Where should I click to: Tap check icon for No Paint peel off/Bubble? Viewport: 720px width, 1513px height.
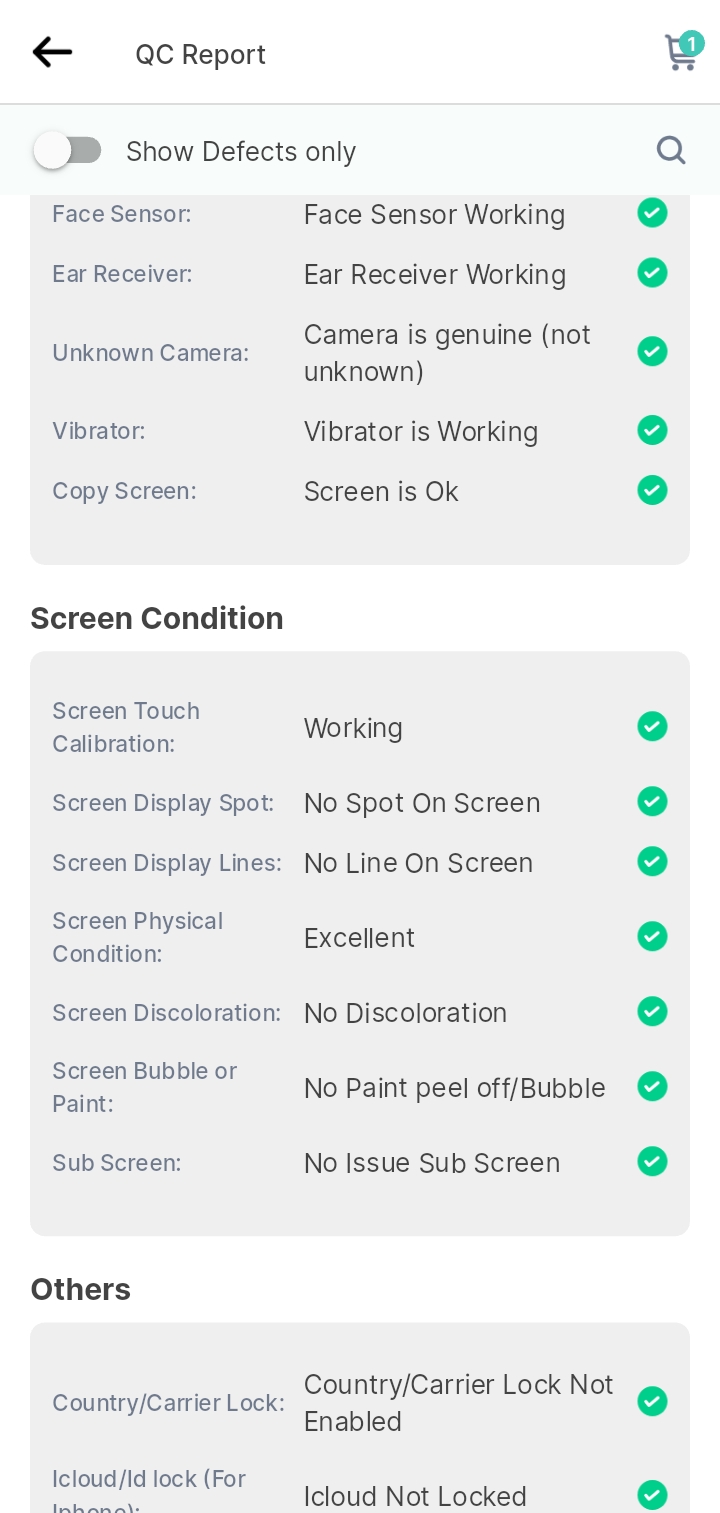pos(652,1087)
